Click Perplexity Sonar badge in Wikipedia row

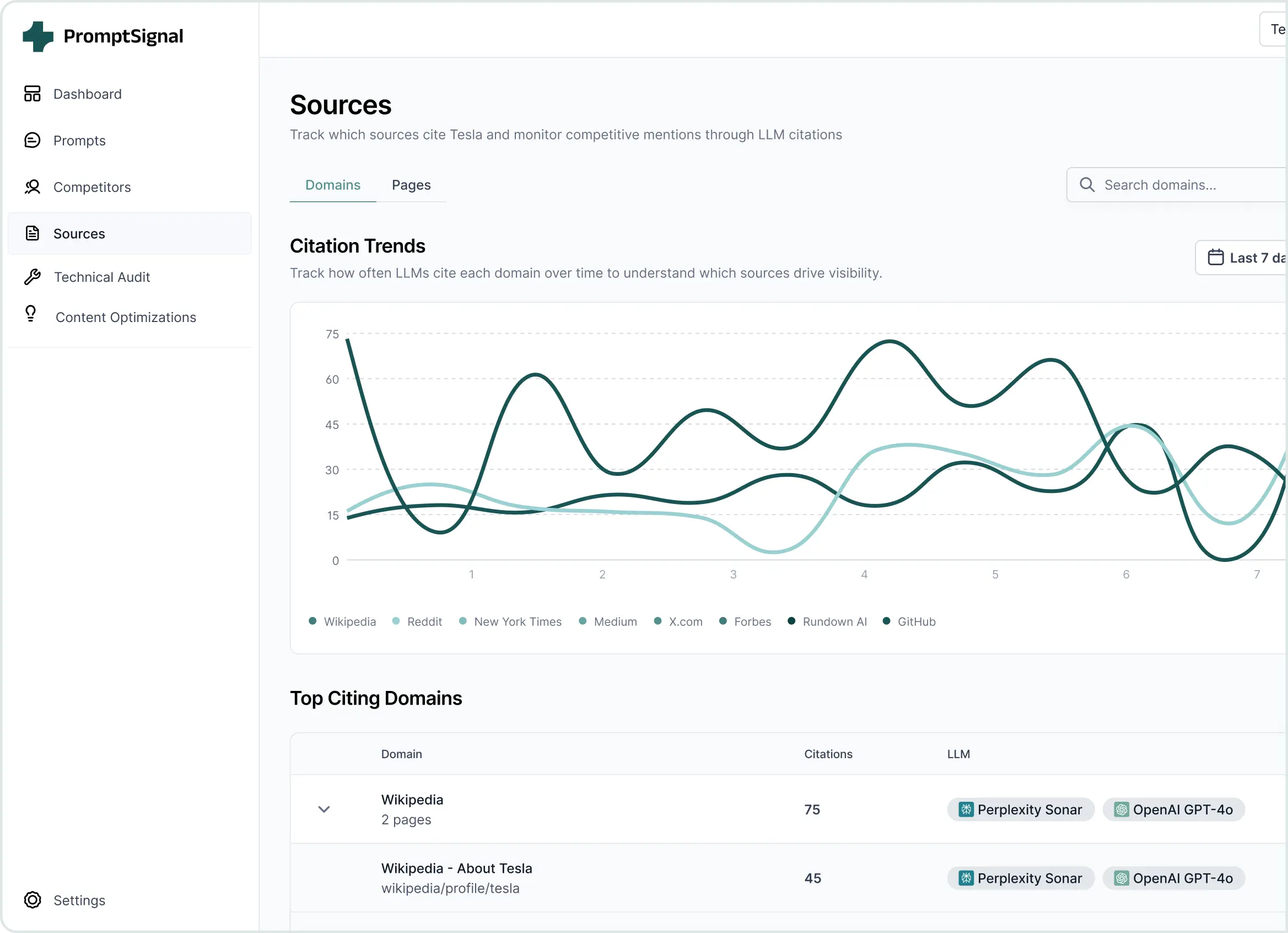tap(1021, 809)
